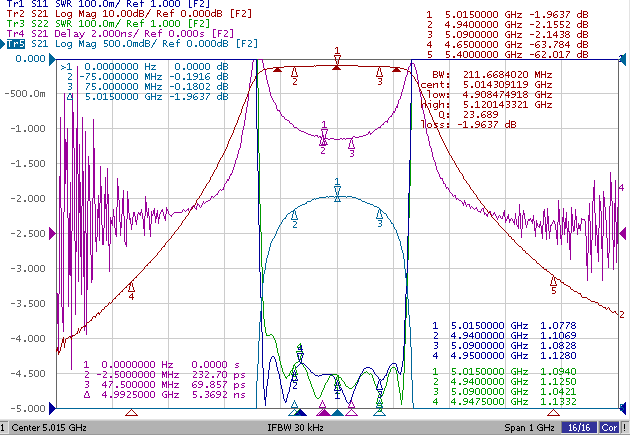Click the left filled red bandwidth marker triangle
The image size is (630, 435).
click(277, 70)
